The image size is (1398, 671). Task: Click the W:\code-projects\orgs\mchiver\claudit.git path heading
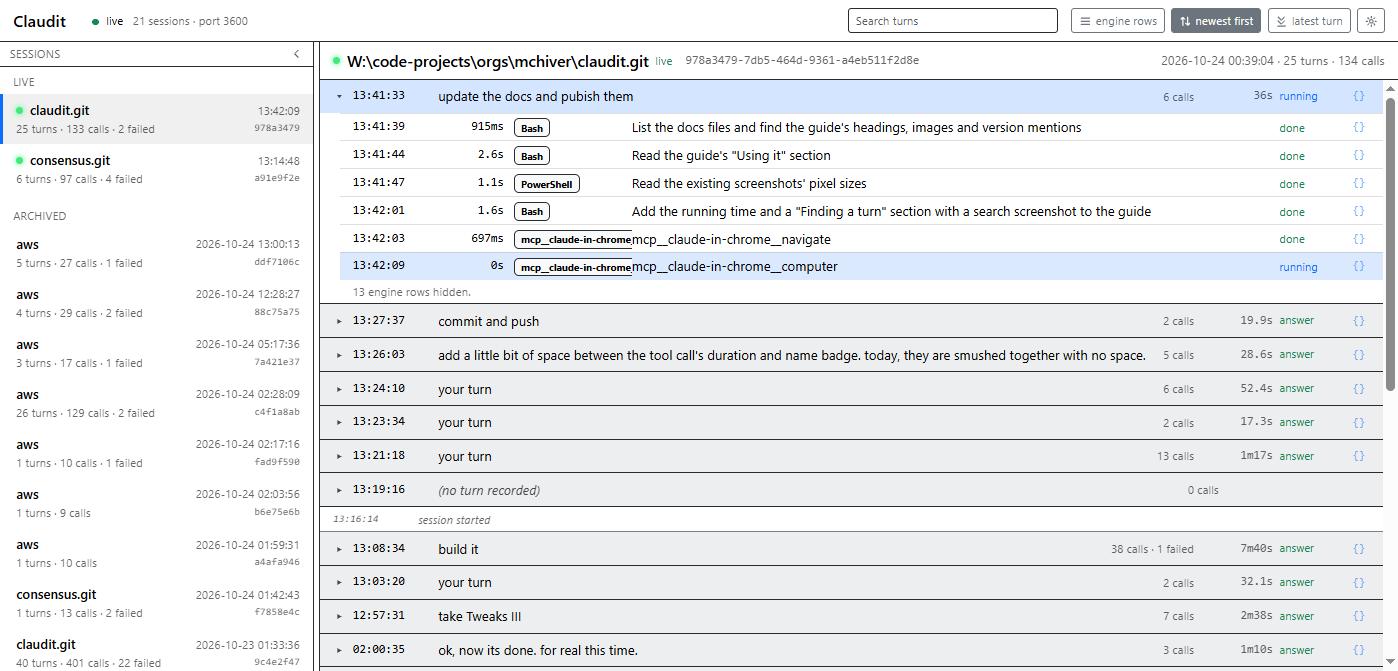pos(498,61)
